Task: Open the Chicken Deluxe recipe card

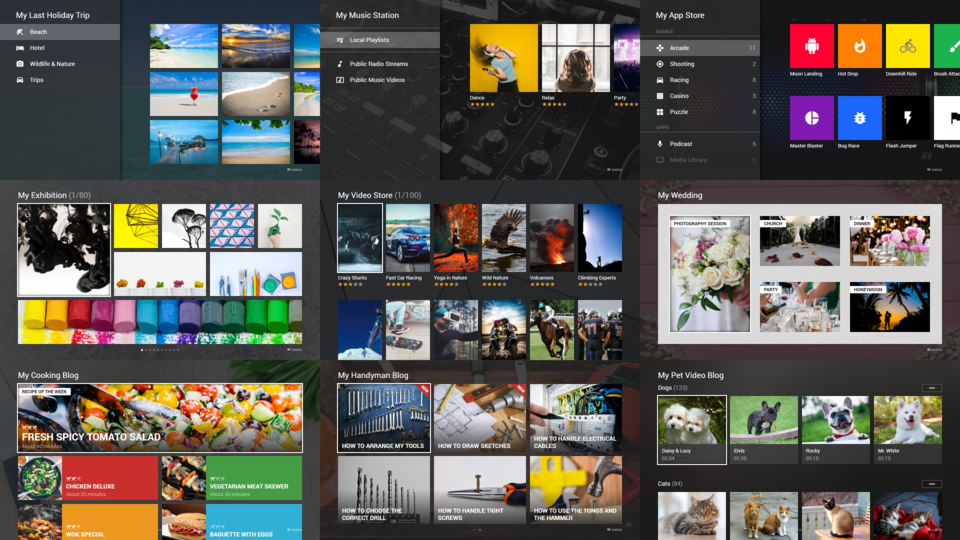Action: click(x=88, y=478)
